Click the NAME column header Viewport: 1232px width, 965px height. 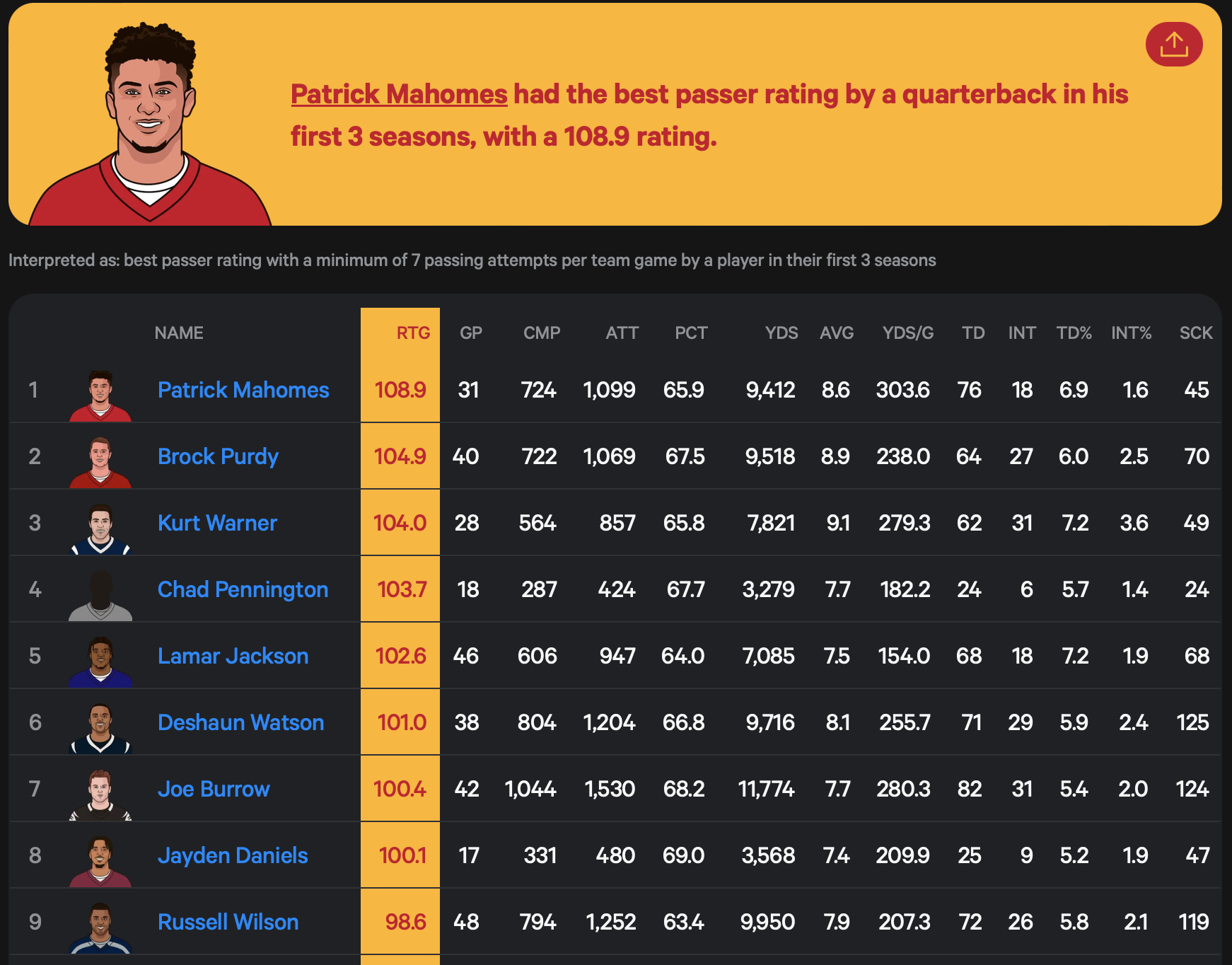coord(179,333)
